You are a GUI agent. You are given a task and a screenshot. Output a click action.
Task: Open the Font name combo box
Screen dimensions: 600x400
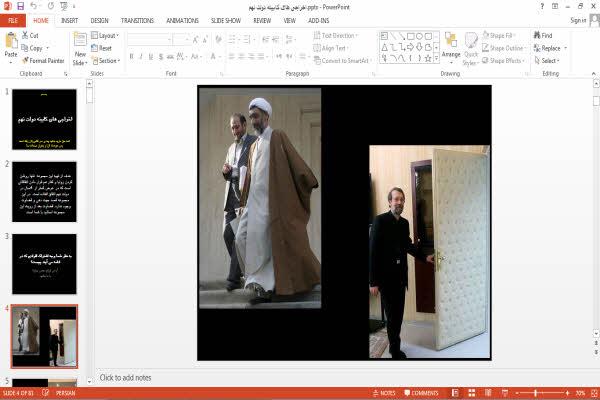coord(149,39)
